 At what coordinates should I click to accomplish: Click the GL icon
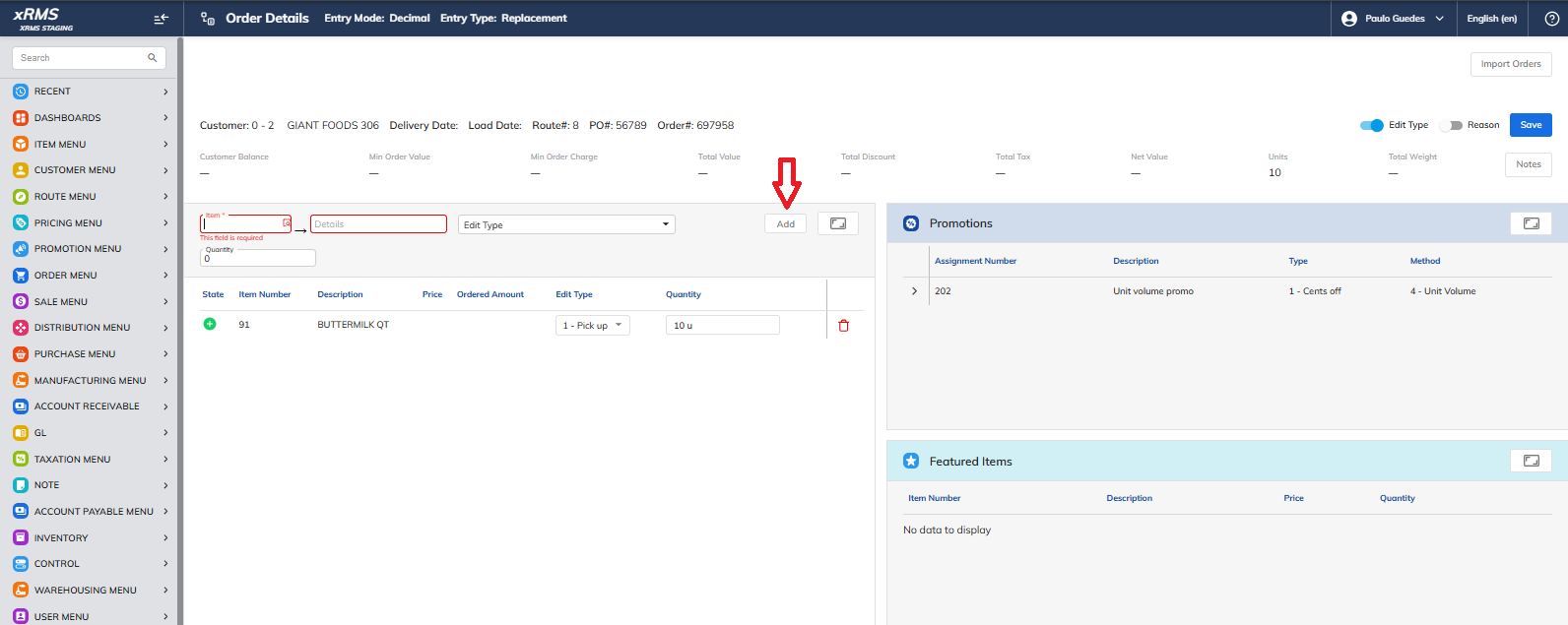[x=21, y=433]
